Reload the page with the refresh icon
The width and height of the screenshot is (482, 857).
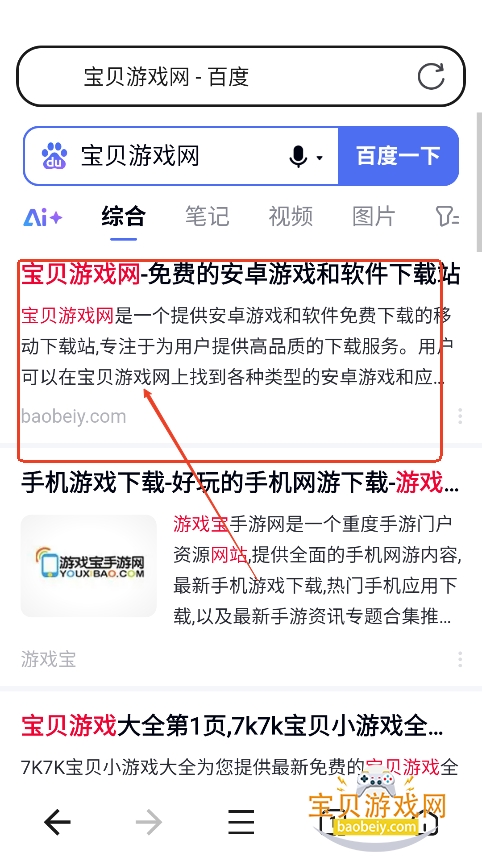point(431,76)
